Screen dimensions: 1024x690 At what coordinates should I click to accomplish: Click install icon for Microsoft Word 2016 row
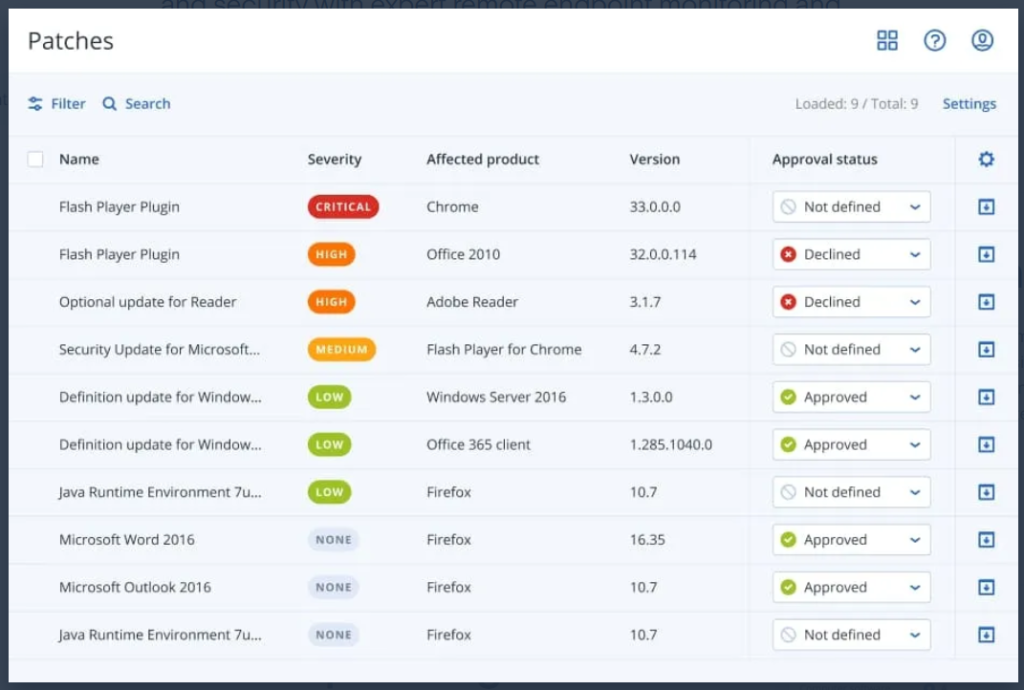click(x=986, y=540)
